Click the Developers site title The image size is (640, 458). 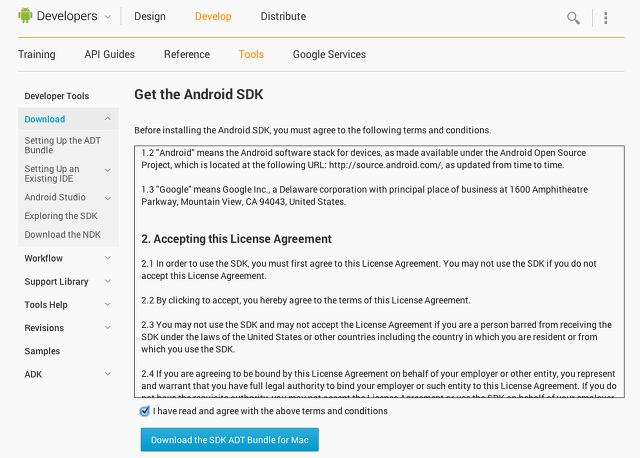point(67,16)
